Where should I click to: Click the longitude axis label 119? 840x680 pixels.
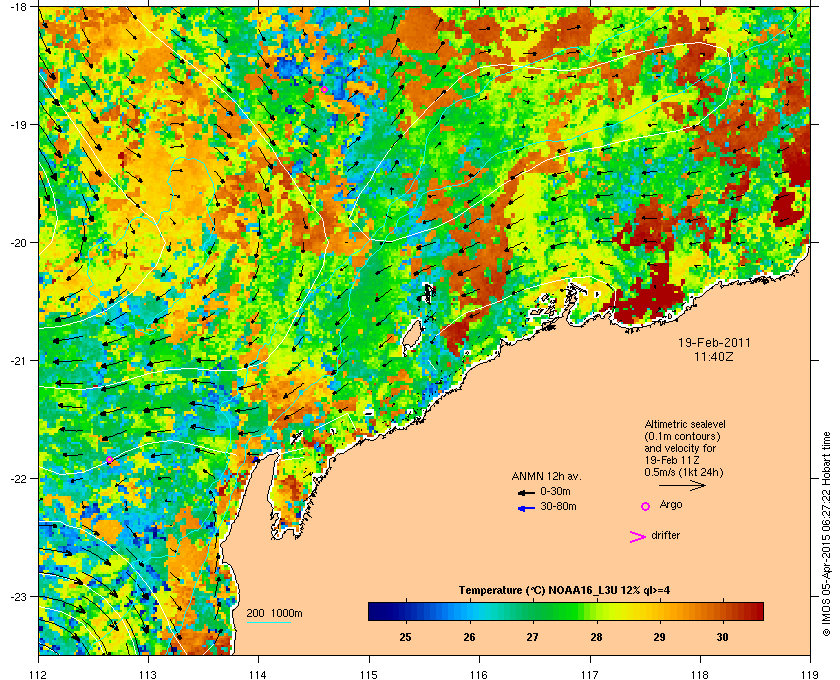click(x=810, y=675)
